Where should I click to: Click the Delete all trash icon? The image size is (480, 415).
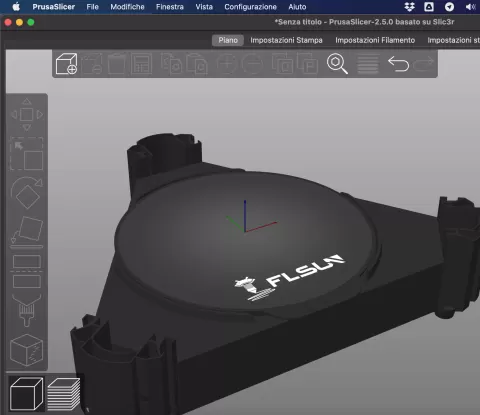116,63
